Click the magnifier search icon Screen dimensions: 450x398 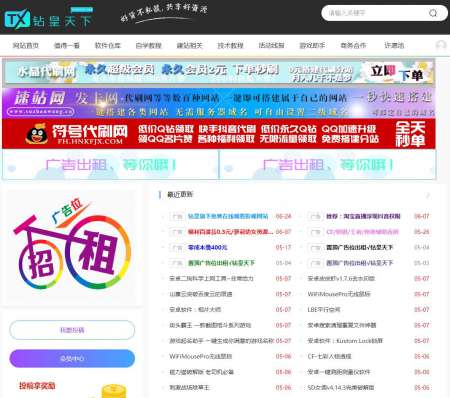433,13
